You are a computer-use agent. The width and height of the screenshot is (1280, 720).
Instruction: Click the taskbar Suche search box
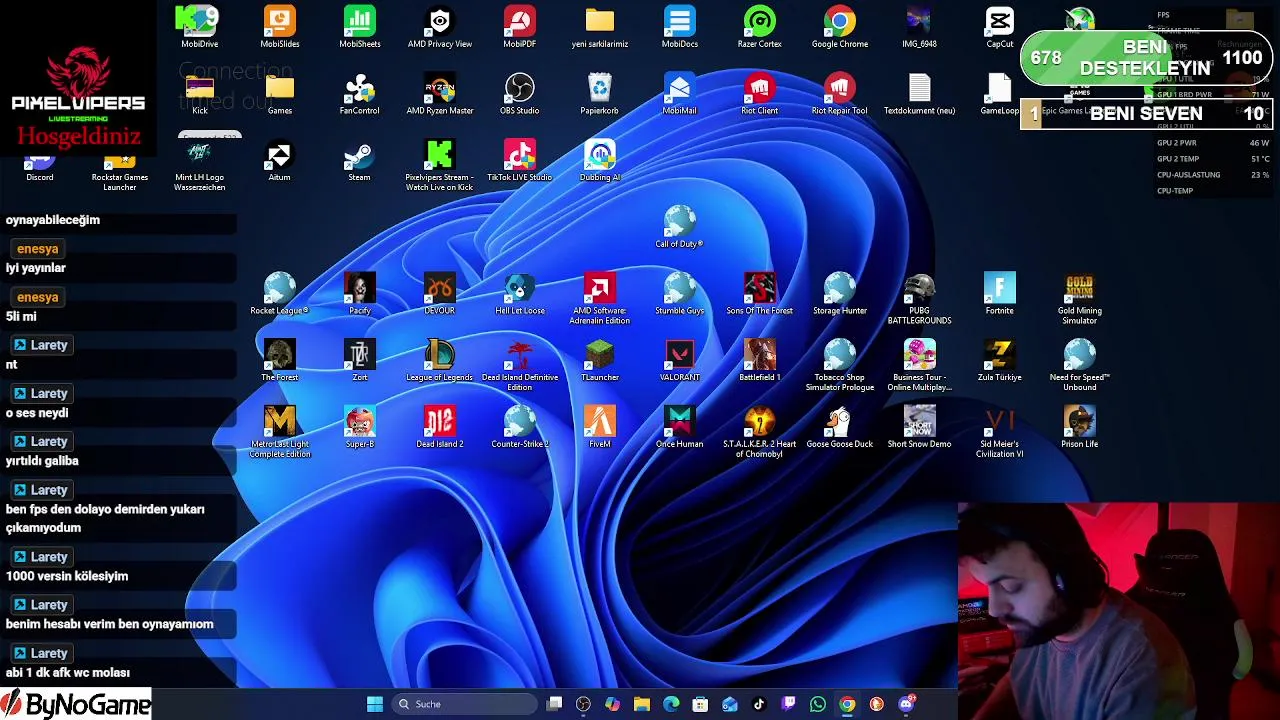pos(465,704)
